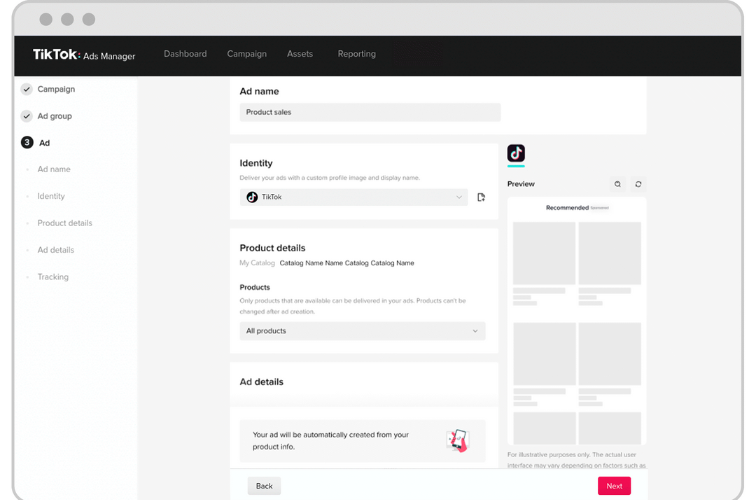750x500 pixels.
Task: Open the Dashboard menu
Action: [x=185, y=54]
